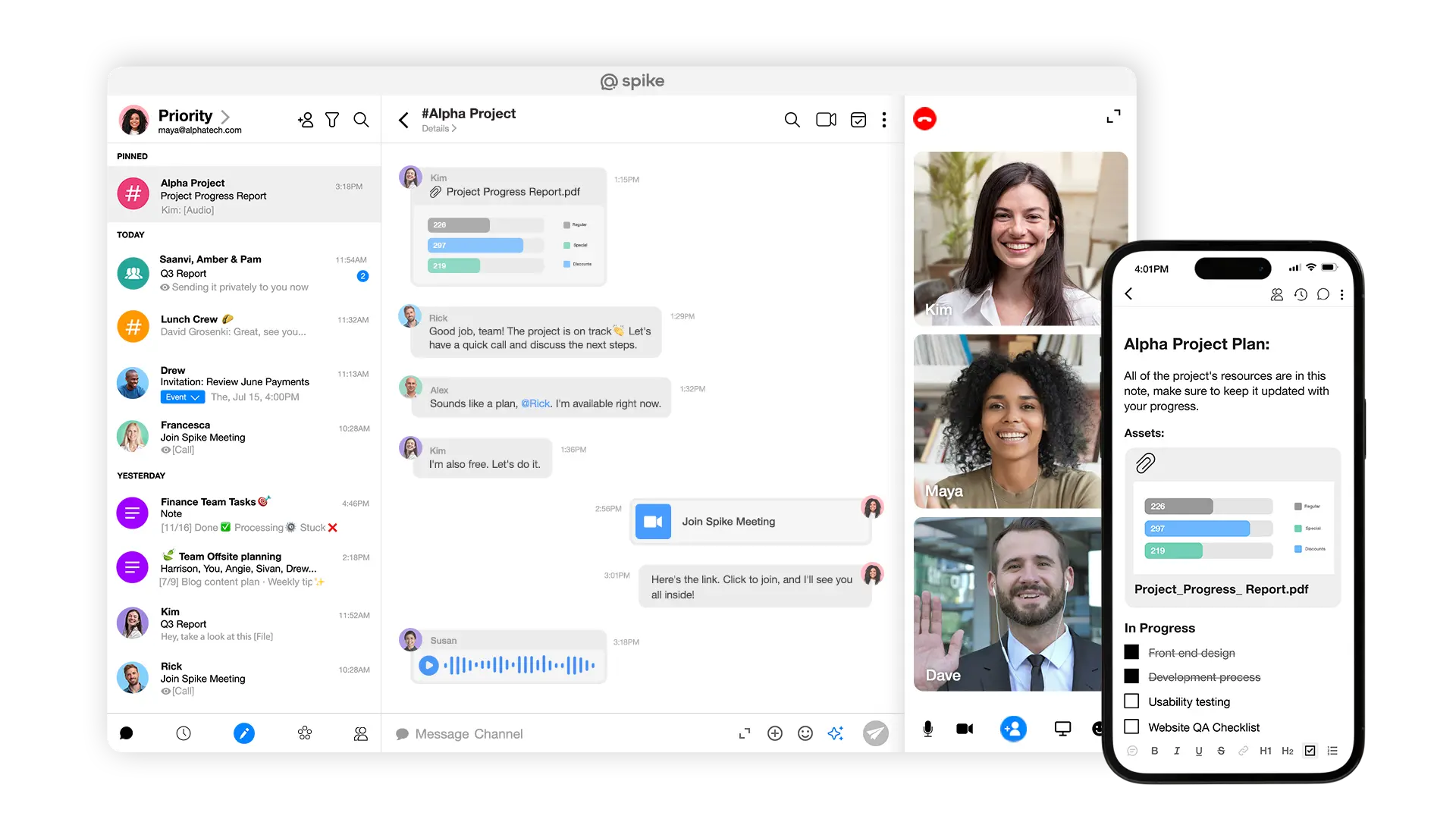Viewport: 1456px width, 819px height.
Task: Expand the video call panel to fullscreen
Action: coord(1113,117)
